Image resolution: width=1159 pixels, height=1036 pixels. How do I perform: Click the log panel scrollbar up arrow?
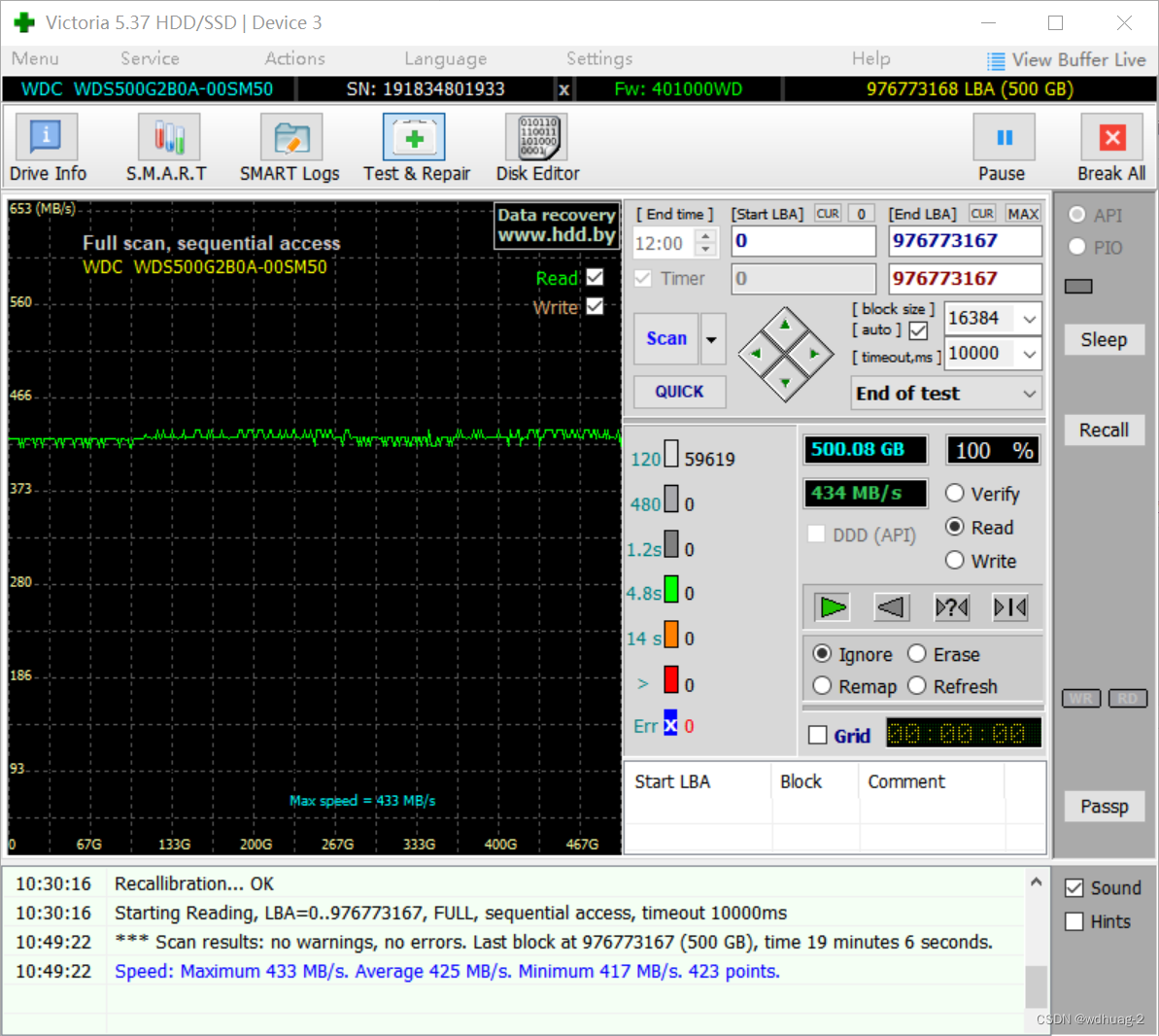pyautogui.click(x=1037, y=881)
